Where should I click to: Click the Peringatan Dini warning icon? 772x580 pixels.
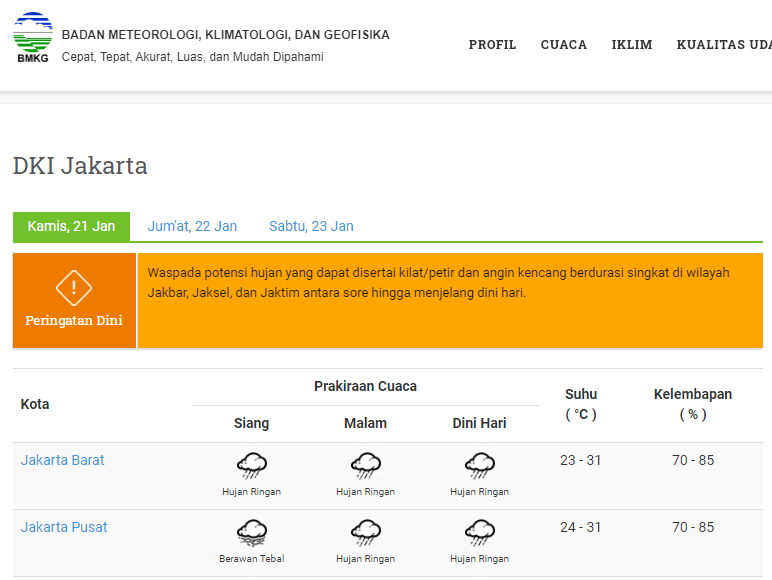pos(74,288)
